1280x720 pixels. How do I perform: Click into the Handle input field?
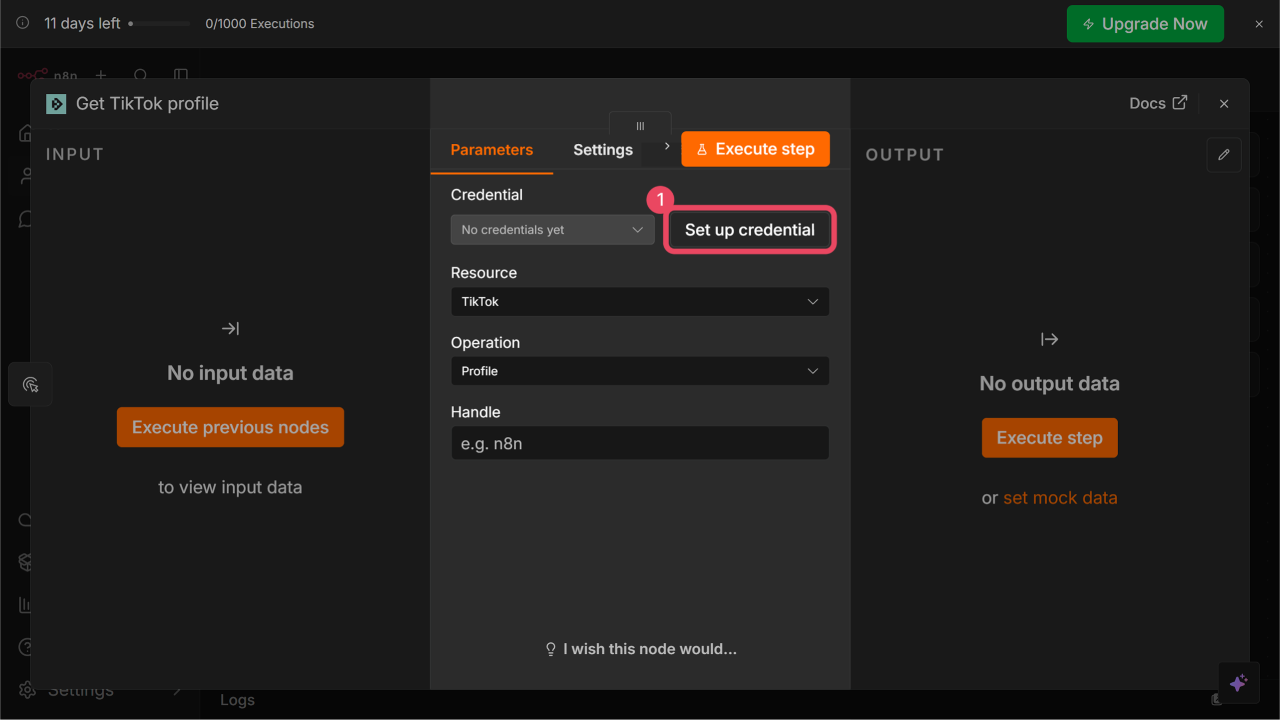640,443
